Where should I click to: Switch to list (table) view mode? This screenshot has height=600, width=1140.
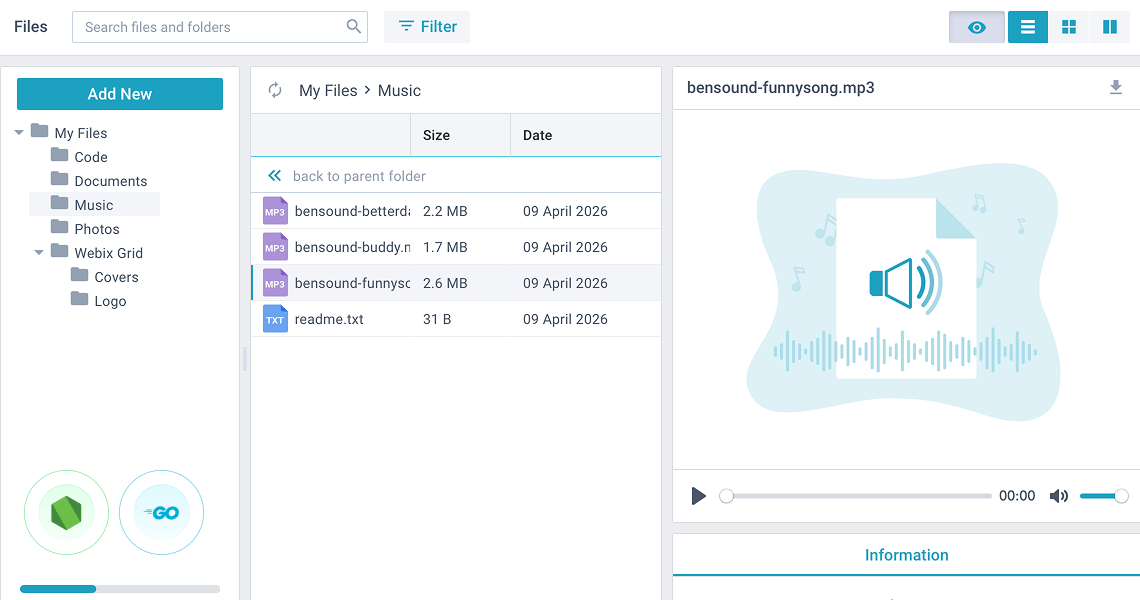point(1028,27)
